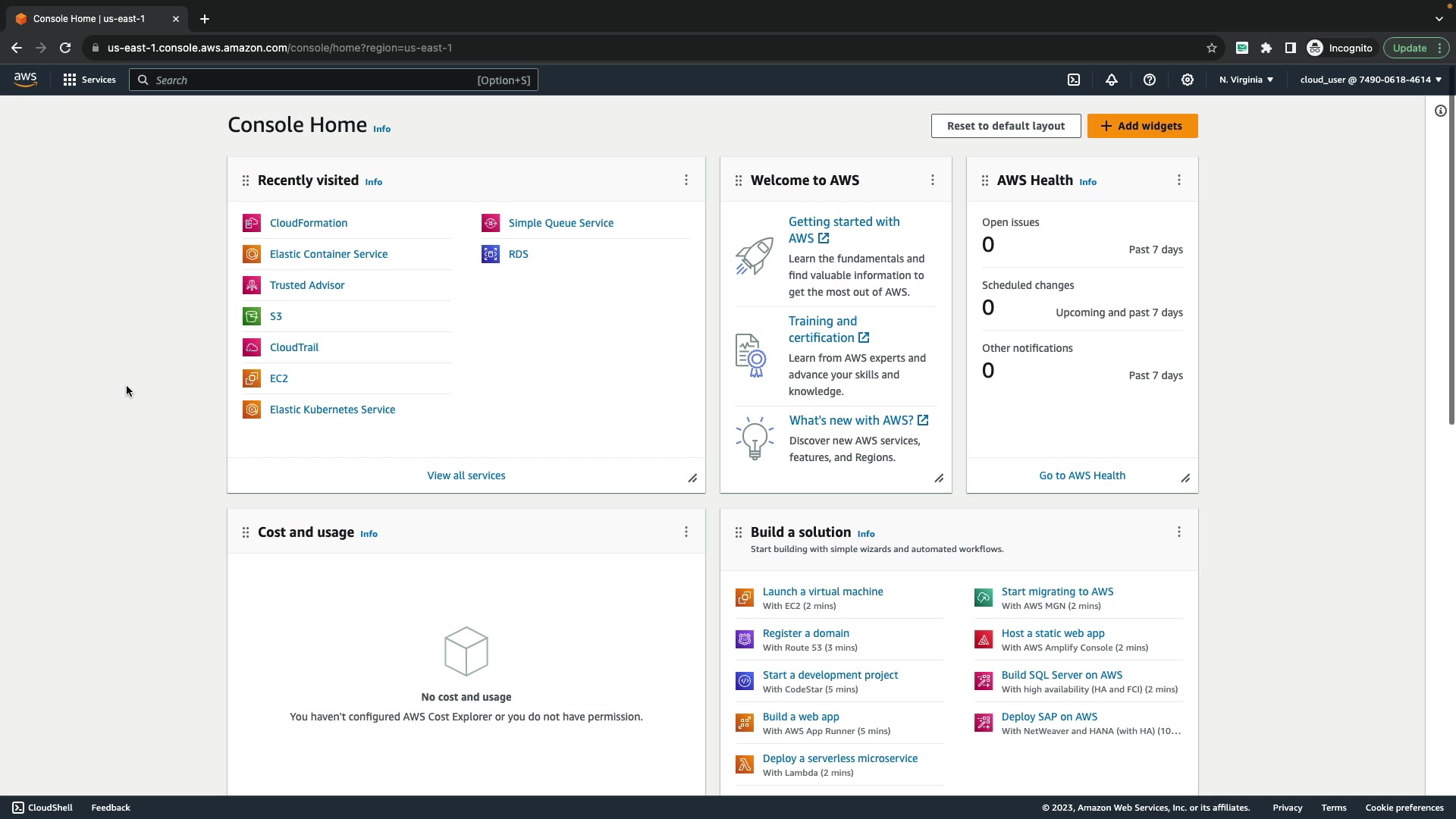Open the notifications bell icon
Screen dimensions: 1456x819
(x=1112, y=80)
